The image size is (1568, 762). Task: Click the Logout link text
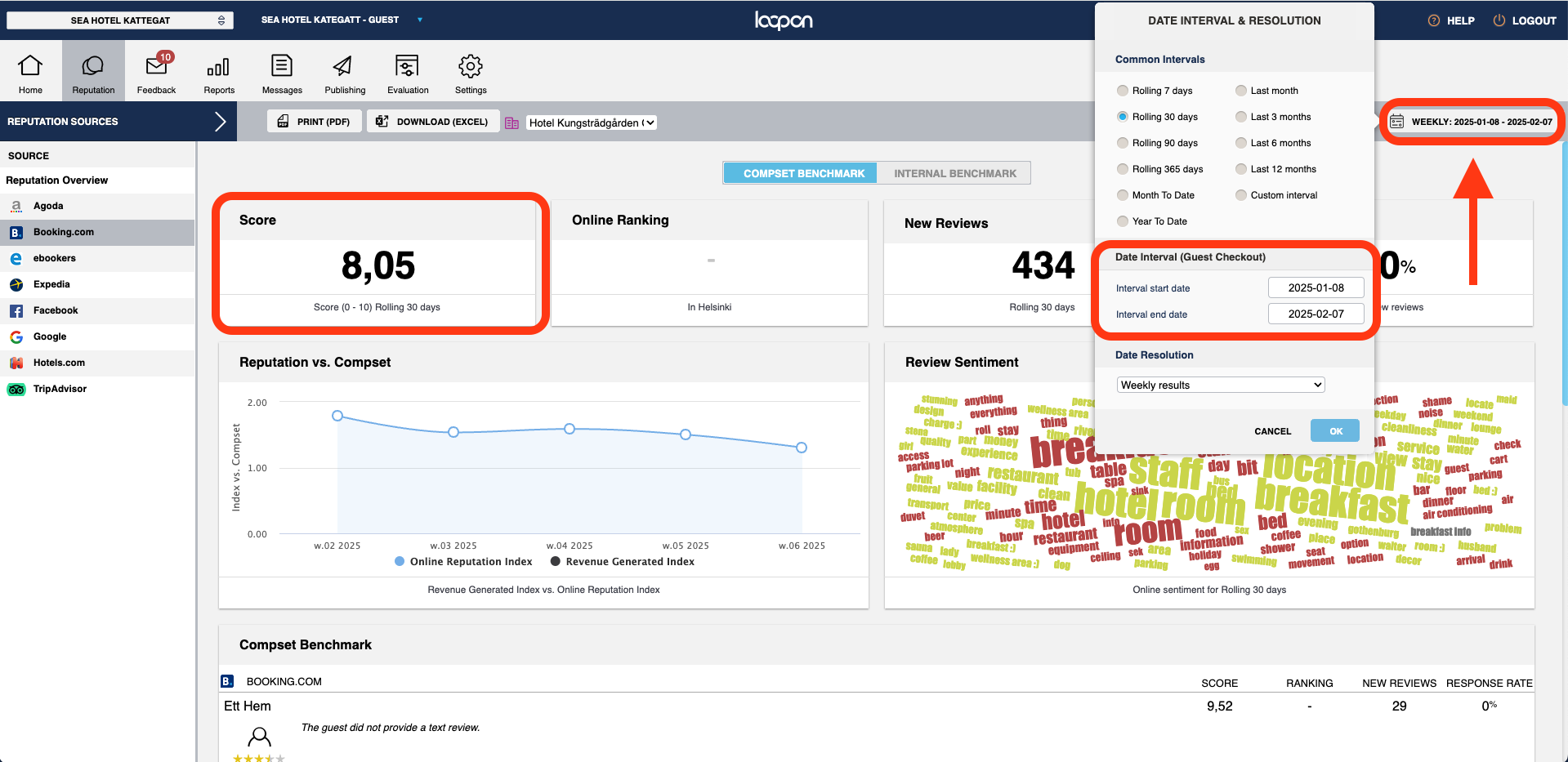[x=1534, y=20]
